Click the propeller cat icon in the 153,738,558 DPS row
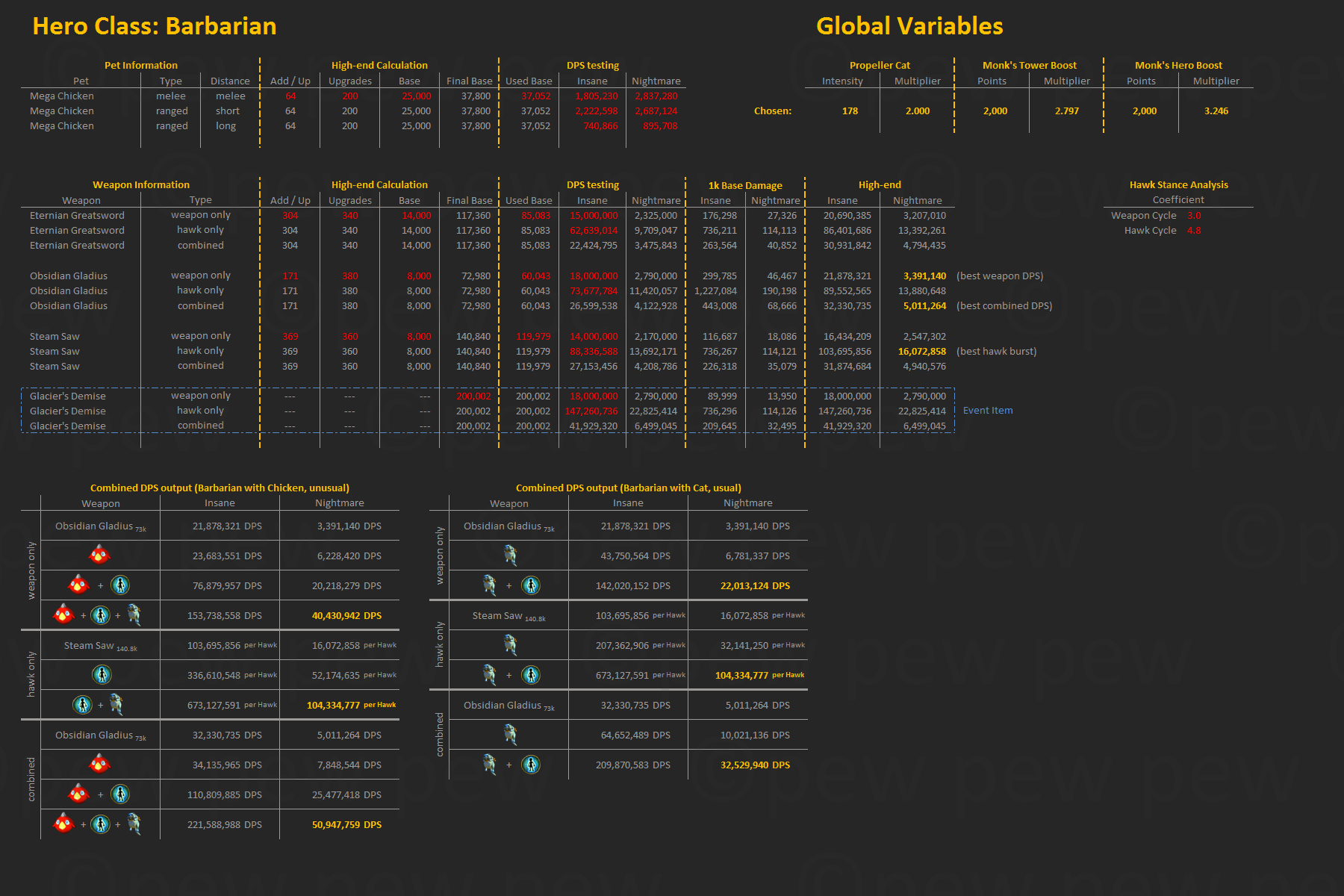 pyautogui.click(x=134, y=615)
